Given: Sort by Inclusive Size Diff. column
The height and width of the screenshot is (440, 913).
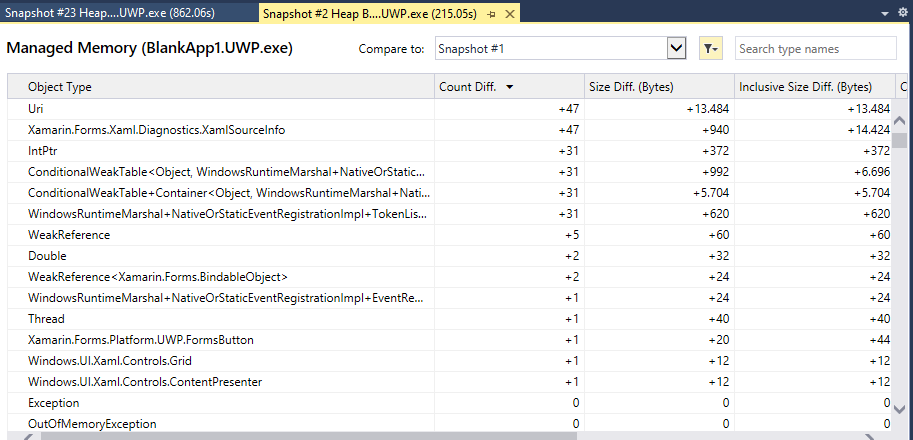Looking at the screenshot, I should tap(814, 87).
